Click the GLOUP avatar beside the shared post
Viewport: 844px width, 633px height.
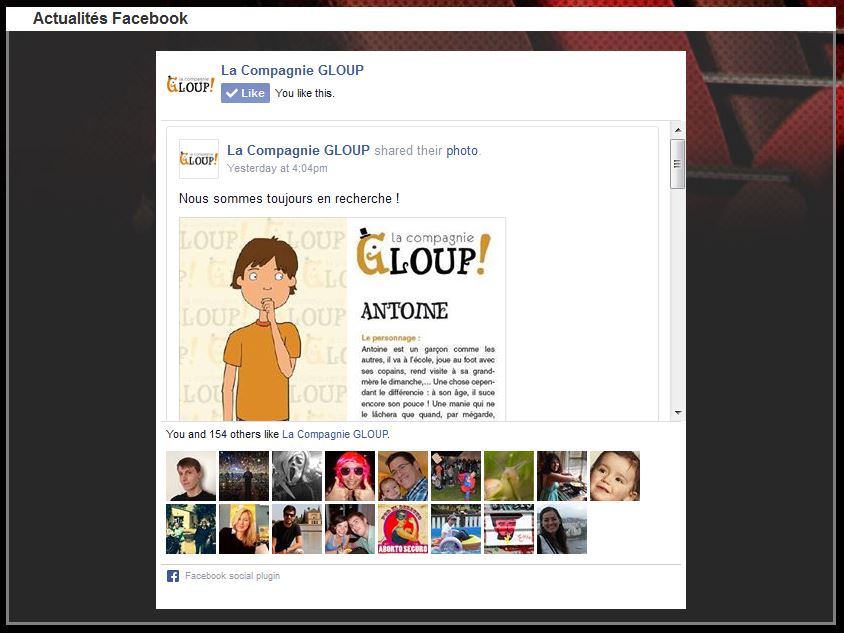coord(199,159)
